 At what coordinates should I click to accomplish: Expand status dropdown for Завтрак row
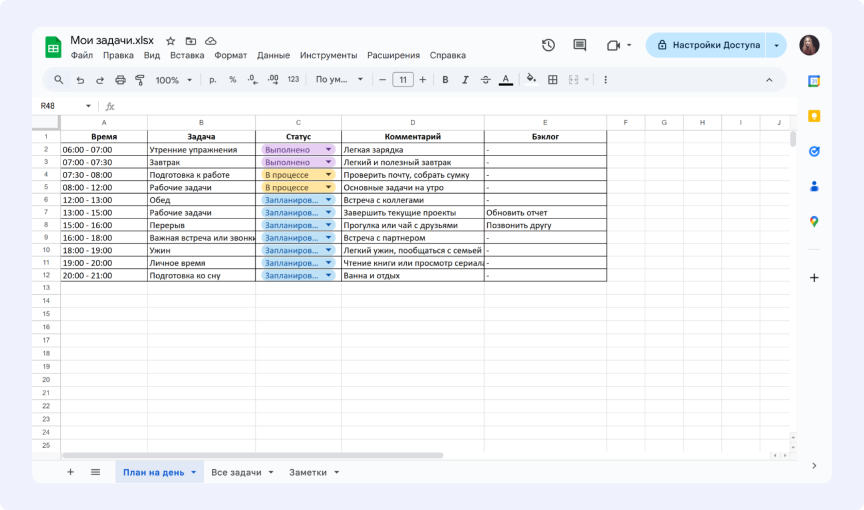(x=328, y=162)
